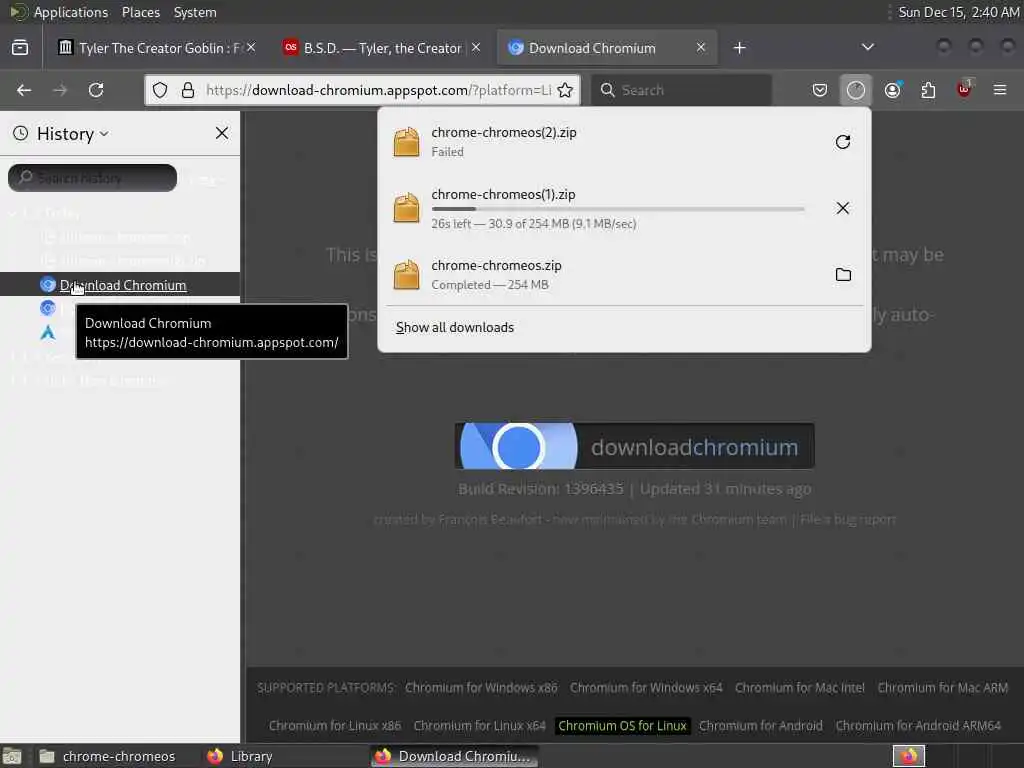Image resolution: width=1024 pixels, height=768 pixels.
Task: Open Chromium for Android ARM64 link
Action: click(918, 726)
